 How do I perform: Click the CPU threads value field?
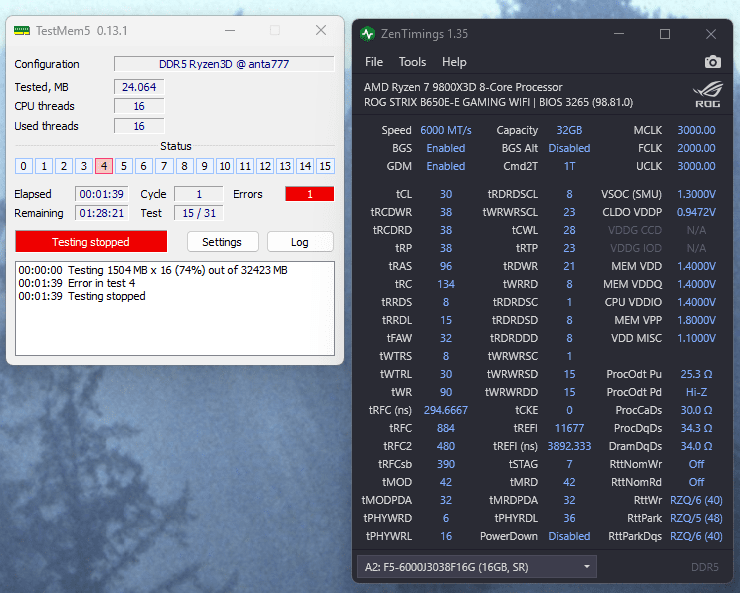point(139,106)
